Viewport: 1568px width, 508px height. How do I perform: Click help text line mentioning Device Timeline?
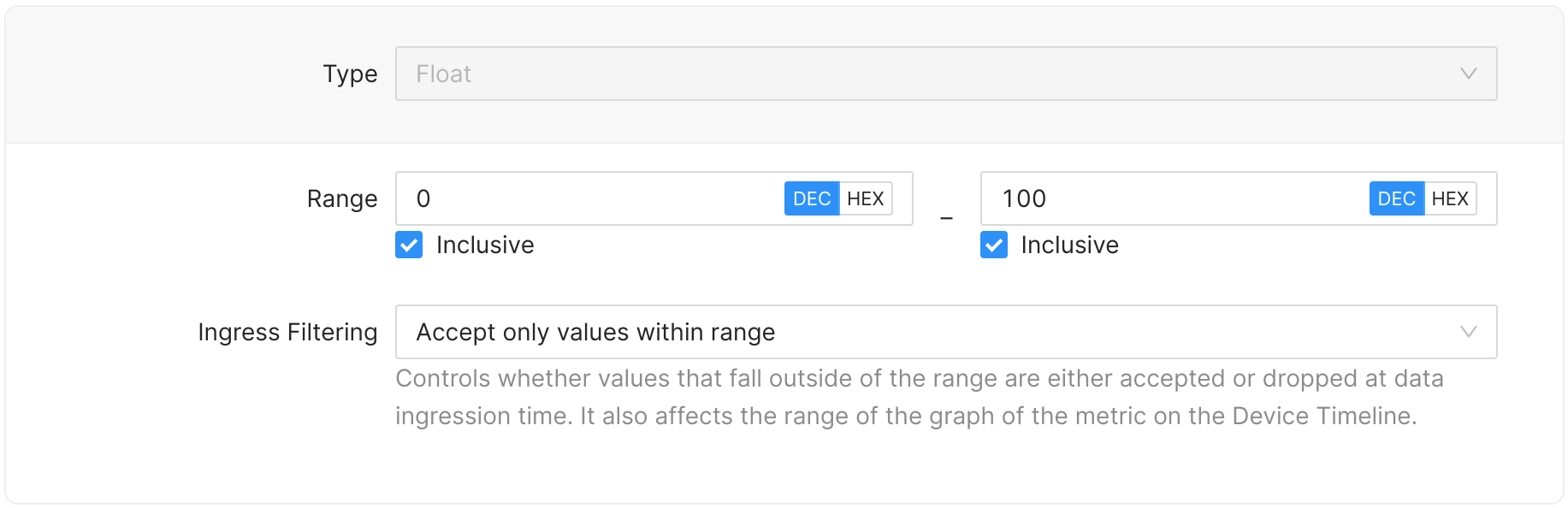[x=905, y=416]
